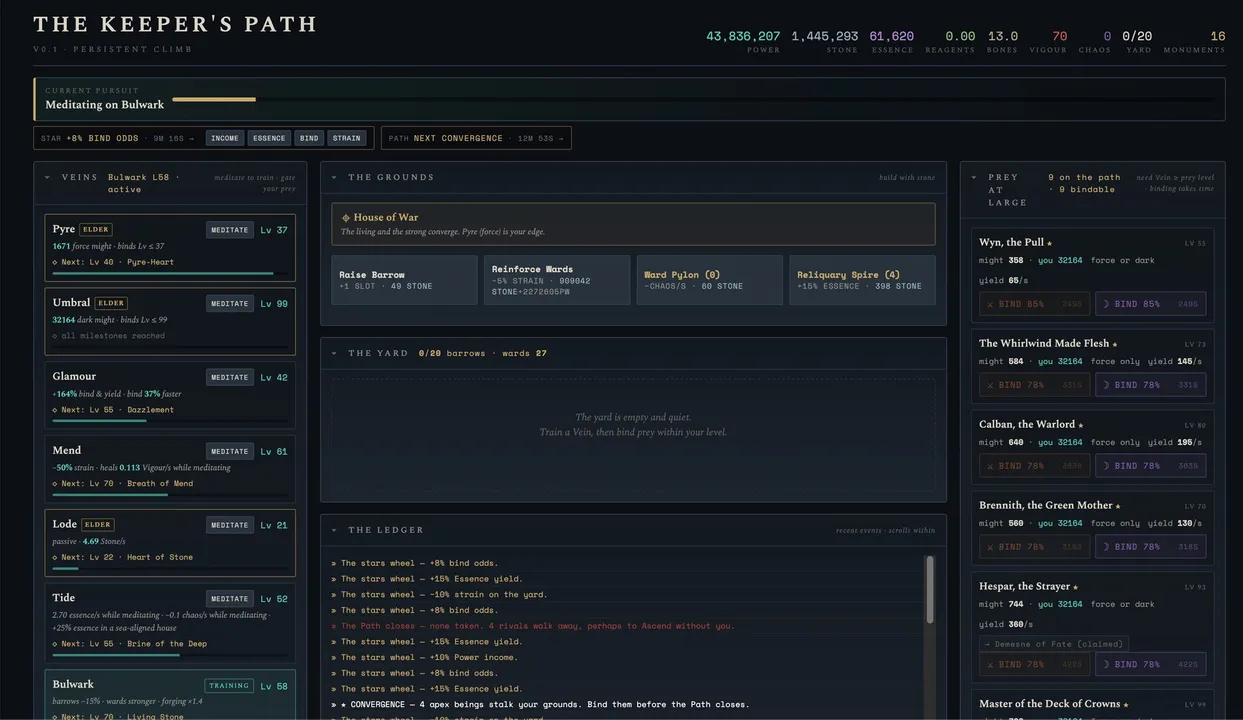Meditate on the Glamour vein
This screenshot has width=1243, height=720.
[230, 377]
